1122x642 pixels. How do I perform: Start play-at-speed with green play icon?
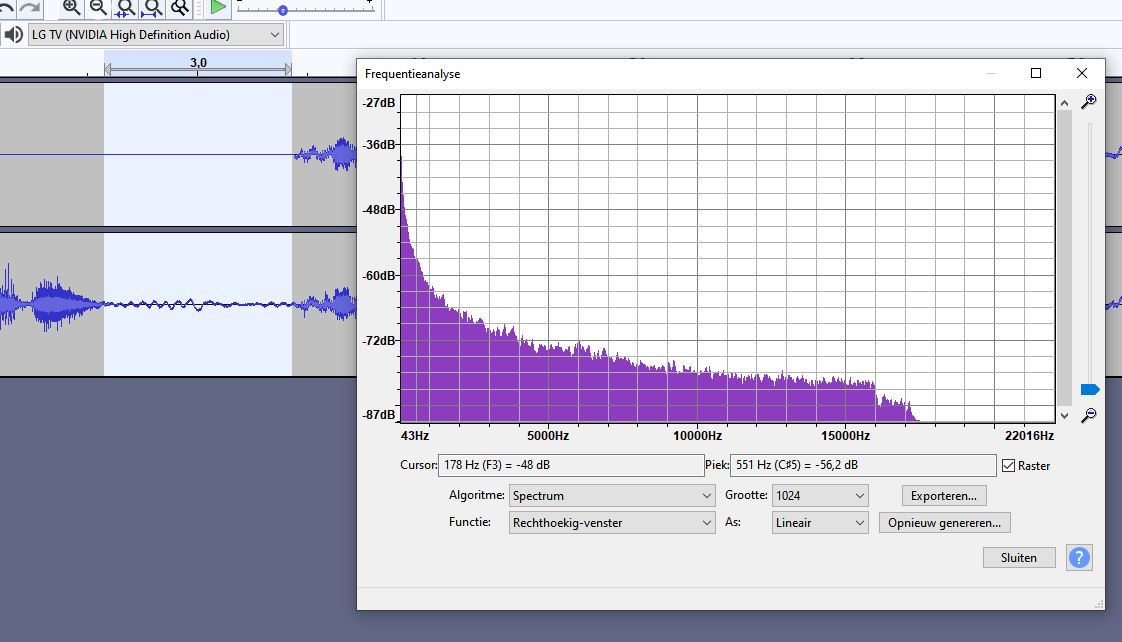pyautogui.click(x=218, y=7)
